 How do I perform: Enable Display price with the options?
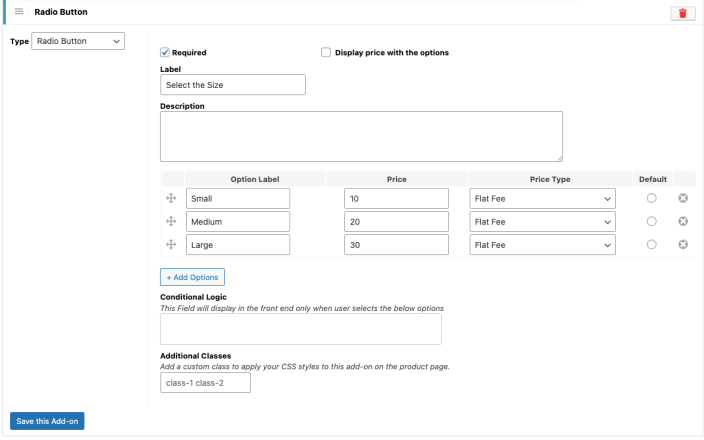click(326, 52)
